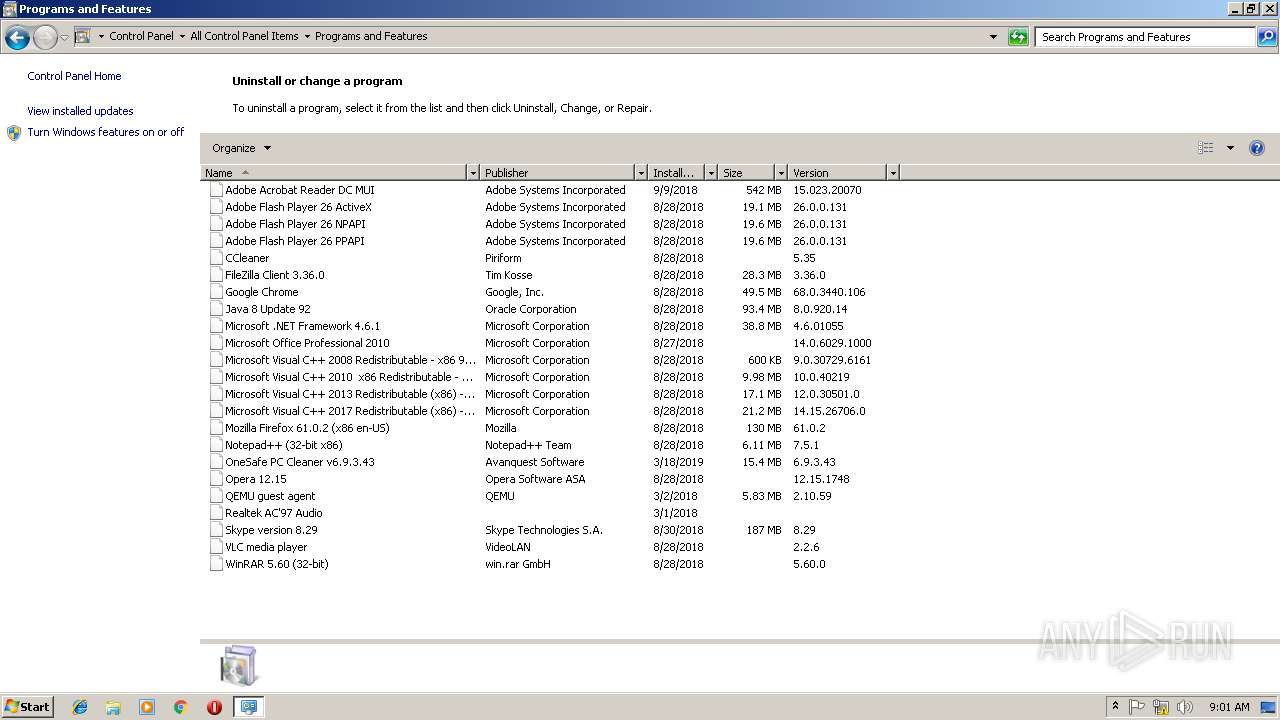Launch Opera from the taskbar
This screenshot has width=1280, height=720.
(x=214, y=707)
